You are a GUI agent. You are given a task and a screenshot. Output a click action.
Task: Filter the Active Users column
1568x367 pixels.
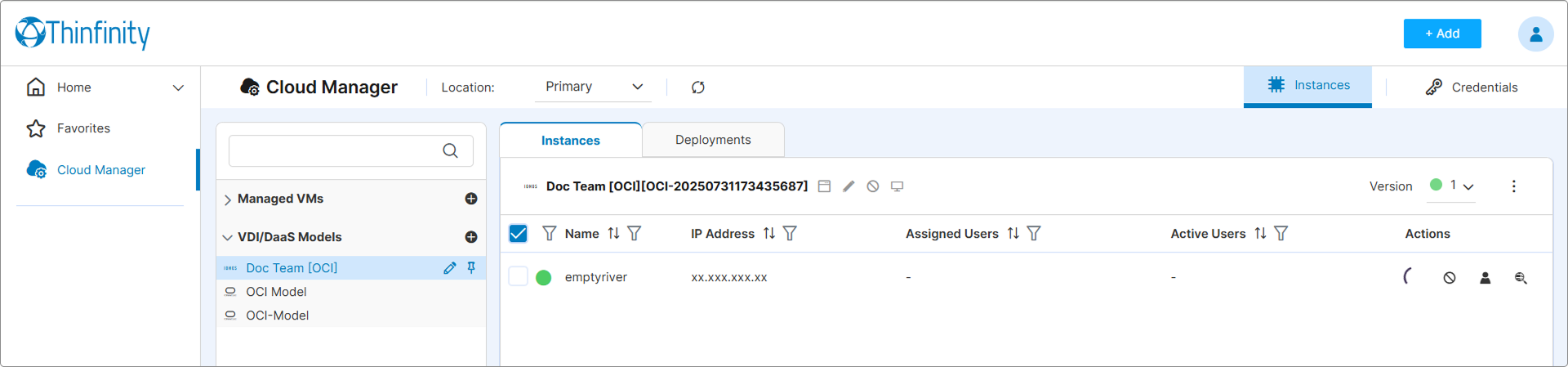[1281, 234]
